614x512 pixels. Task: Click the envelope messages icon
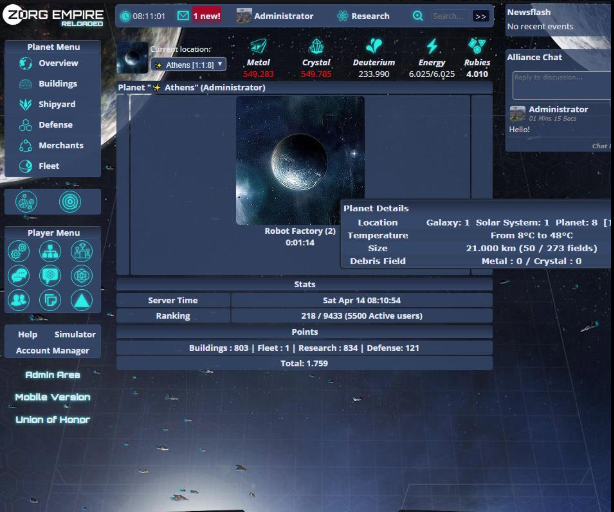[183, 16]
